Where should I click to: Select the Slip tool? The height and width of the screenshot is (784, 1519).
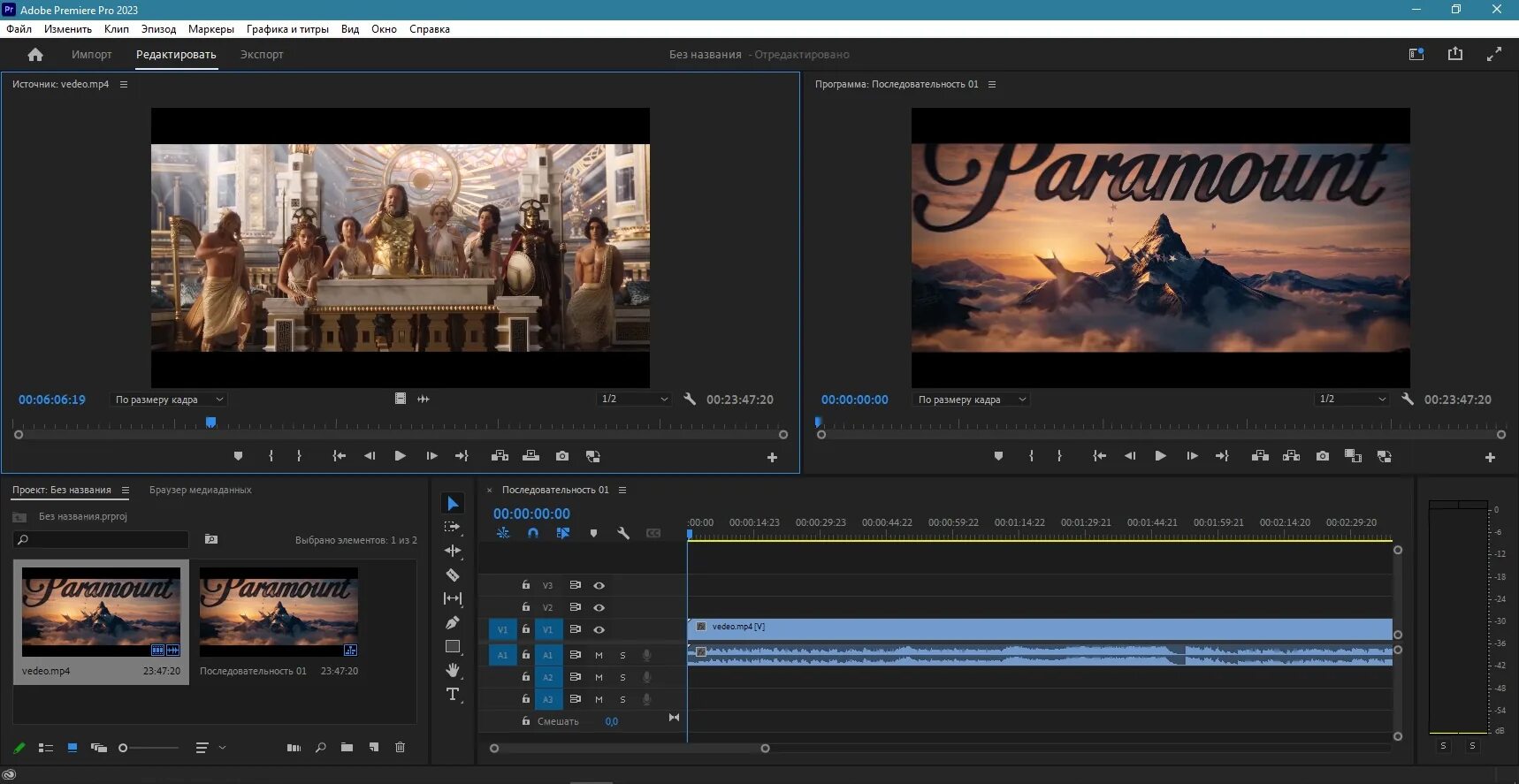pyautogui.click(x=453, y=598)
